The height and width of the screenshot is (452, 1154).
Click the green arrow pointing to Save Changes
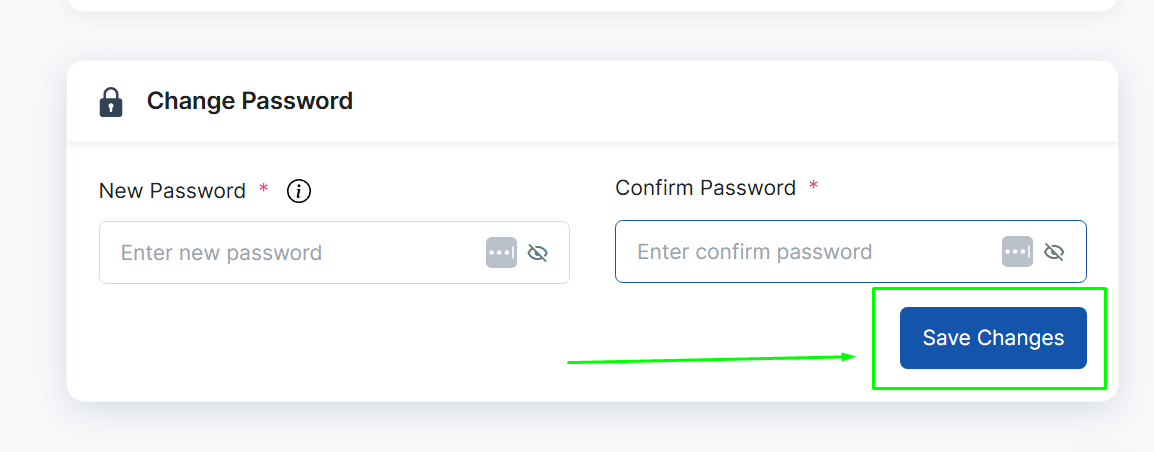pyautogui.click(x=712, y=359)
